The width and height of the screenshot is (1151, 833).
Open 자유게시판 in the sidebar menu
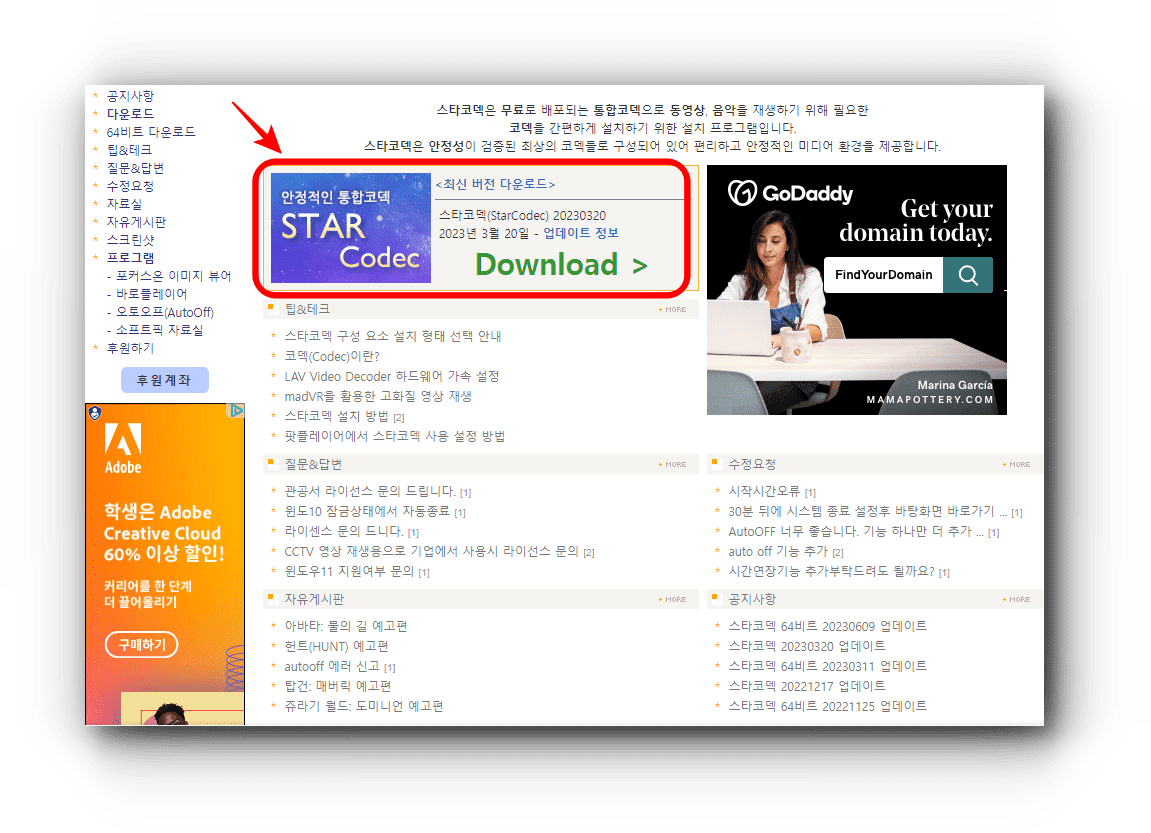point(136,222)
